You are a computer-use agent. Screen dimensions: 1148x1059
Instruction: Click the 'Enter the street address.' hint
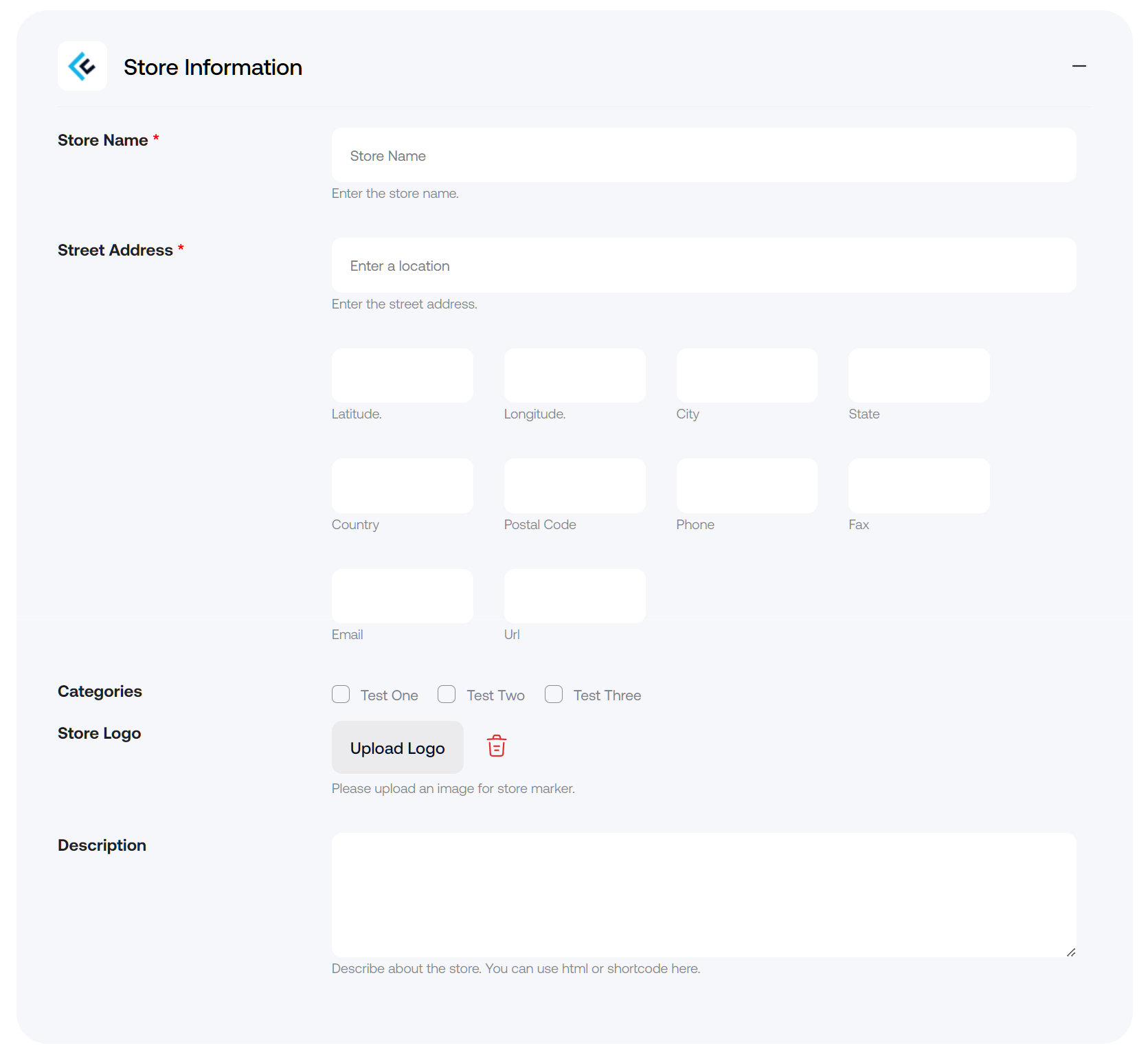(x=404, y=304)
